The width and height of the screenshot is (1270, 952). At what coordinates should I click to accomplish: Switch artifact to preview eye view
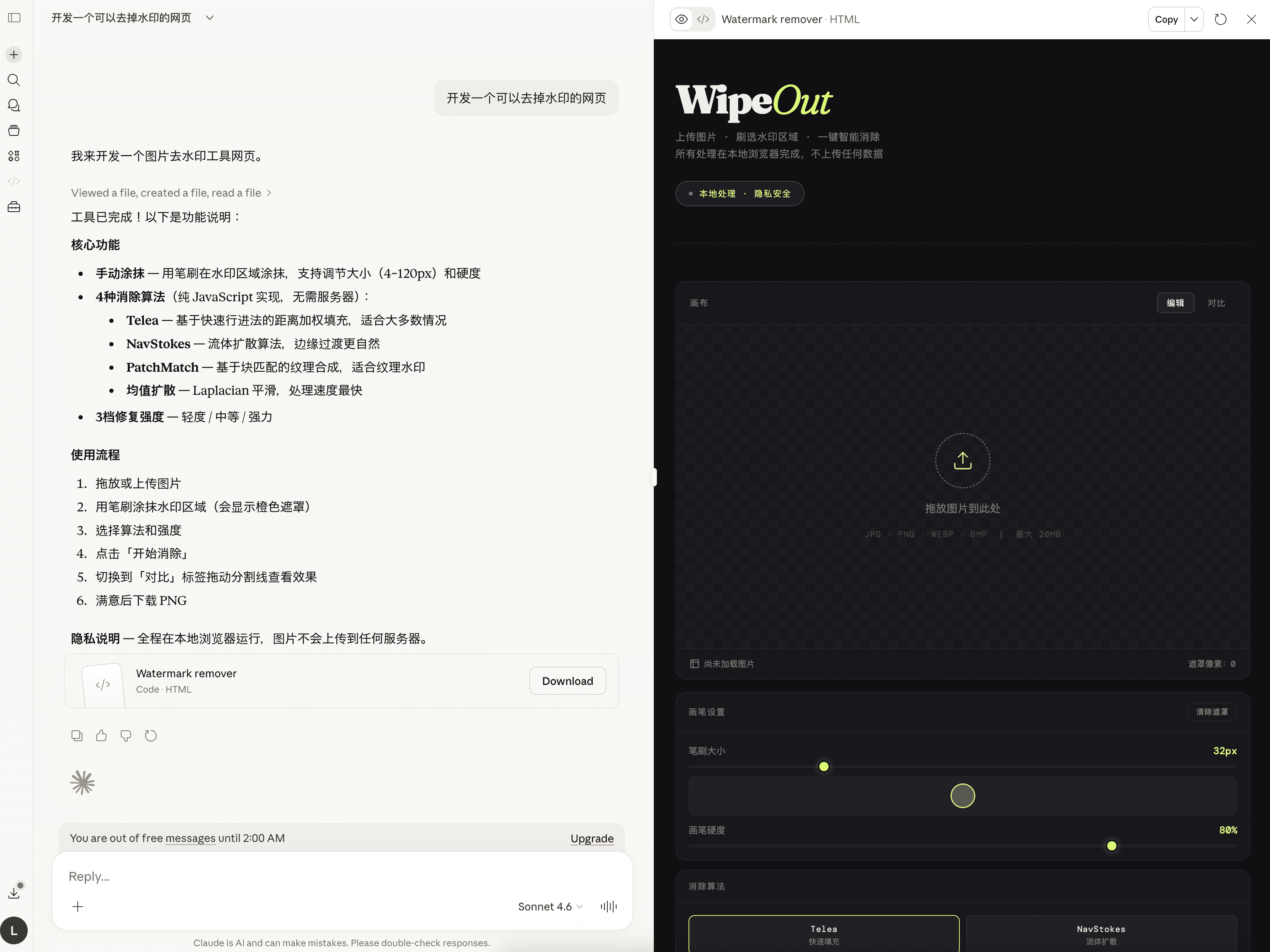tap(681, 19)
